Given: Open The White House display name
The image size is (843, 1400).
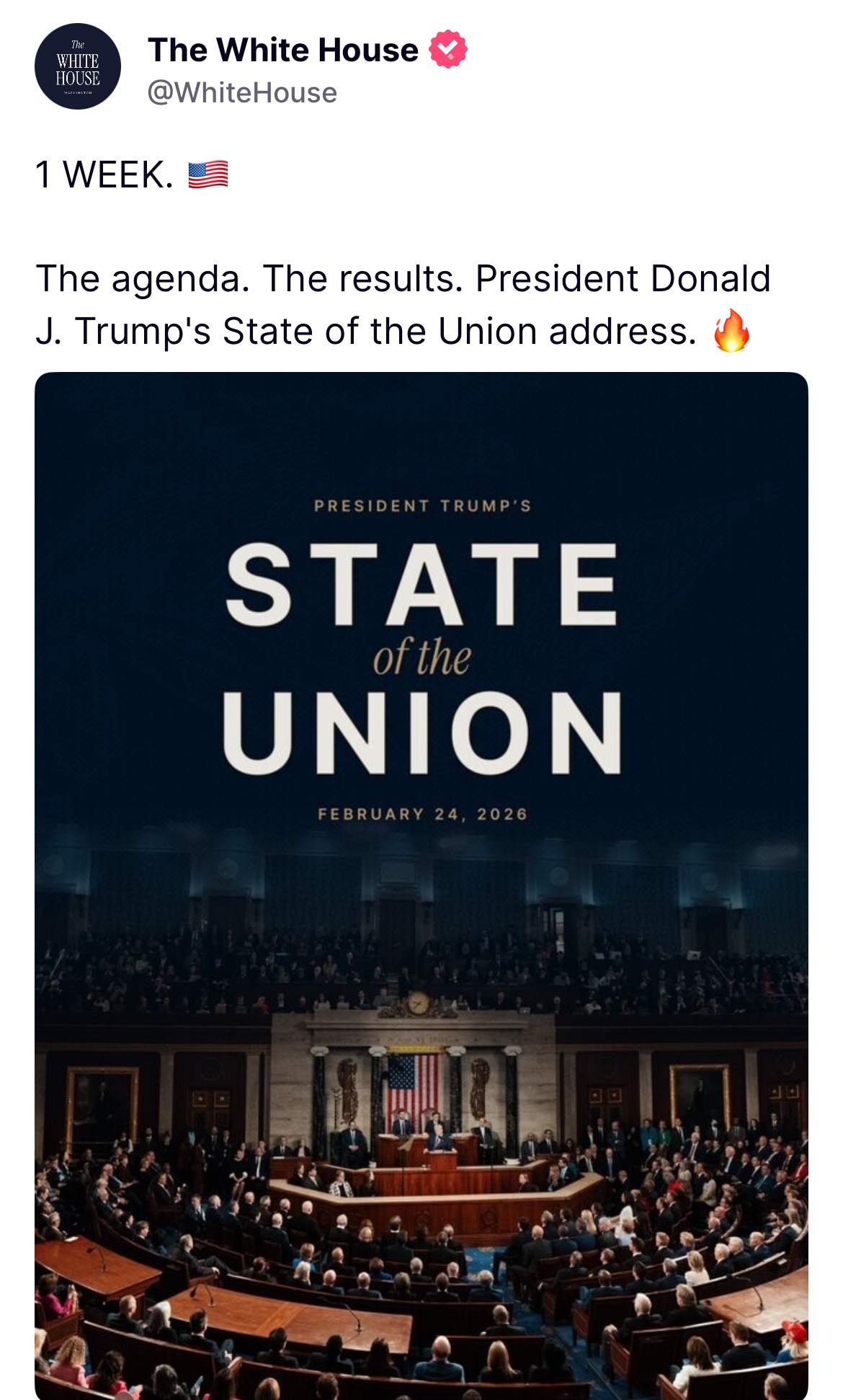Looking at the screenshot, I should pyautogui.click(x=282, y=50).
